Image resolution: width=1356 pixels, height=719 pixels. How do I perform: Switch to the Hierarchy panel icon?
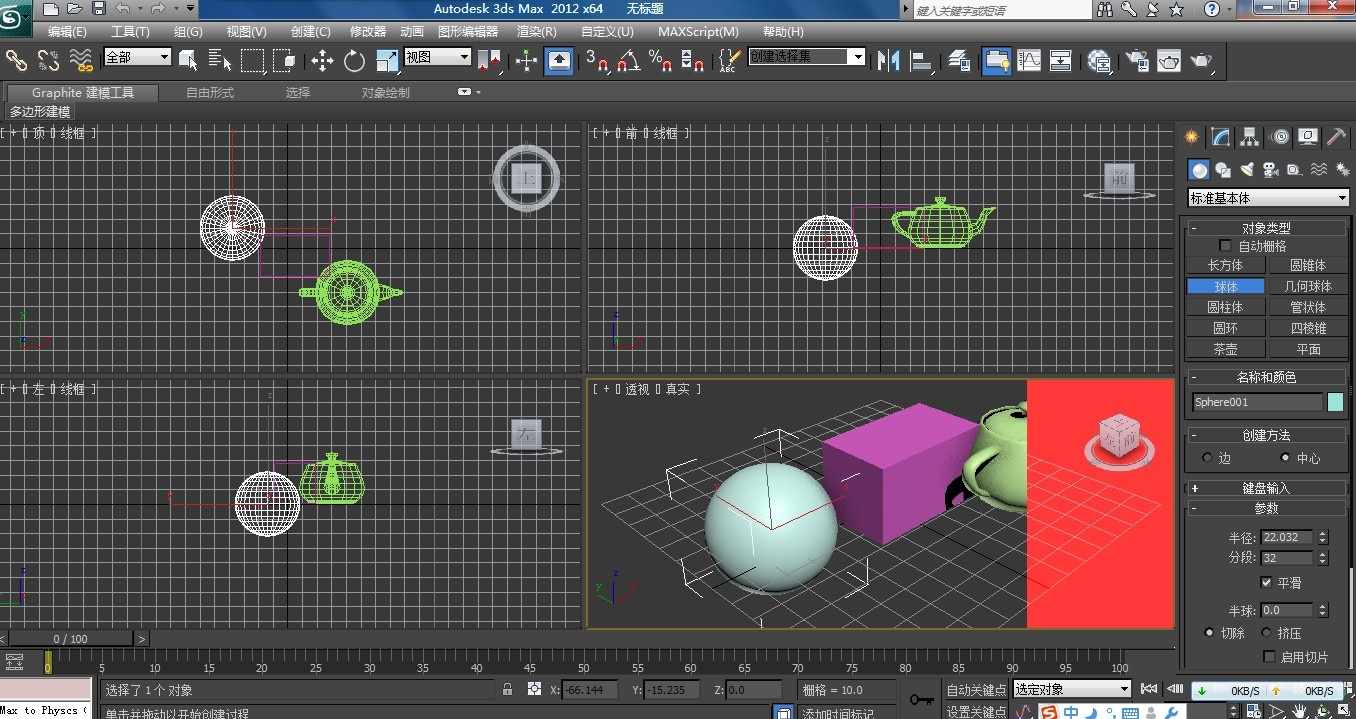point(1249,137)
